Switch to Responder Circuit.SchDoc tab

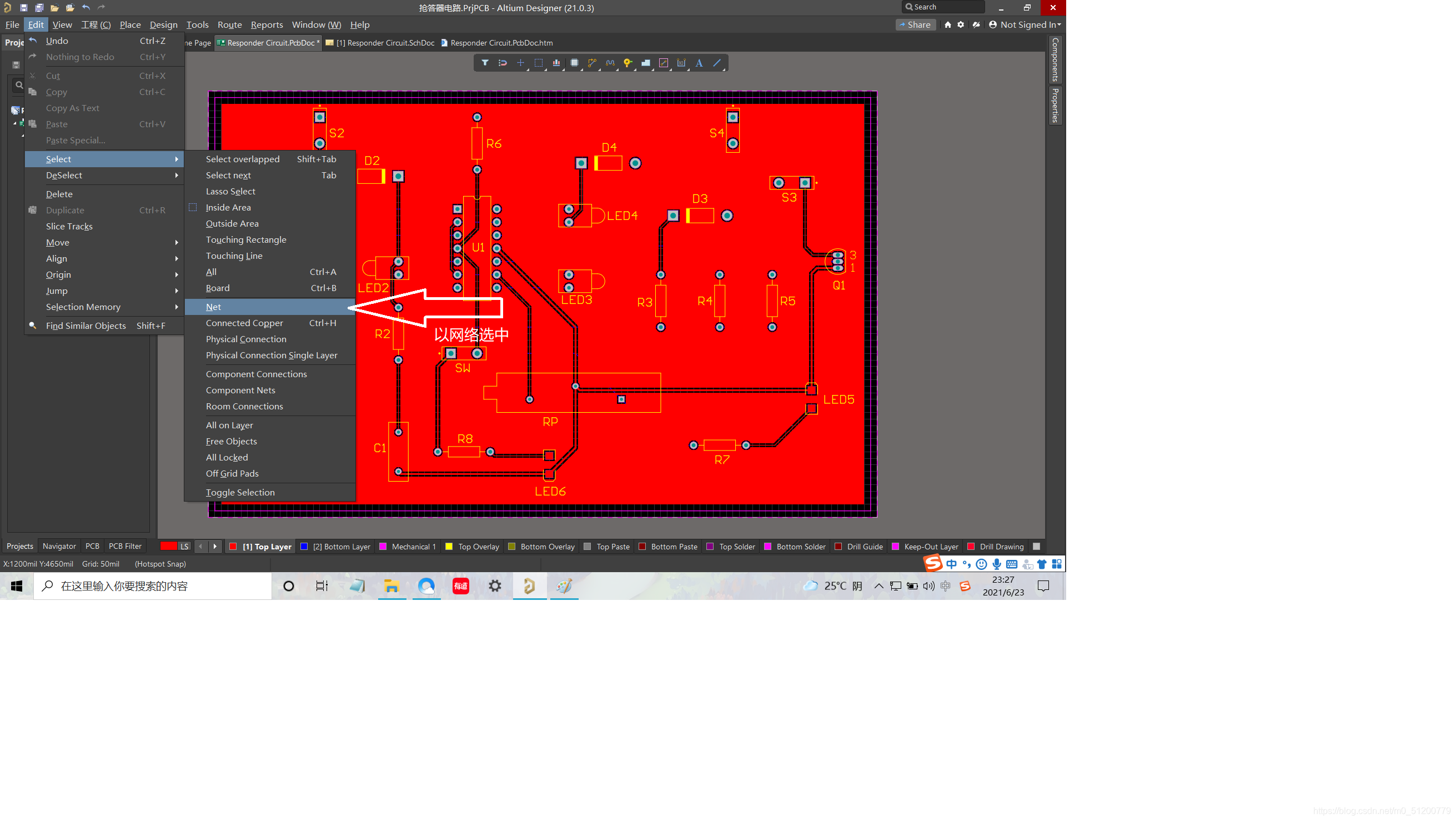[x=384, y=43]
